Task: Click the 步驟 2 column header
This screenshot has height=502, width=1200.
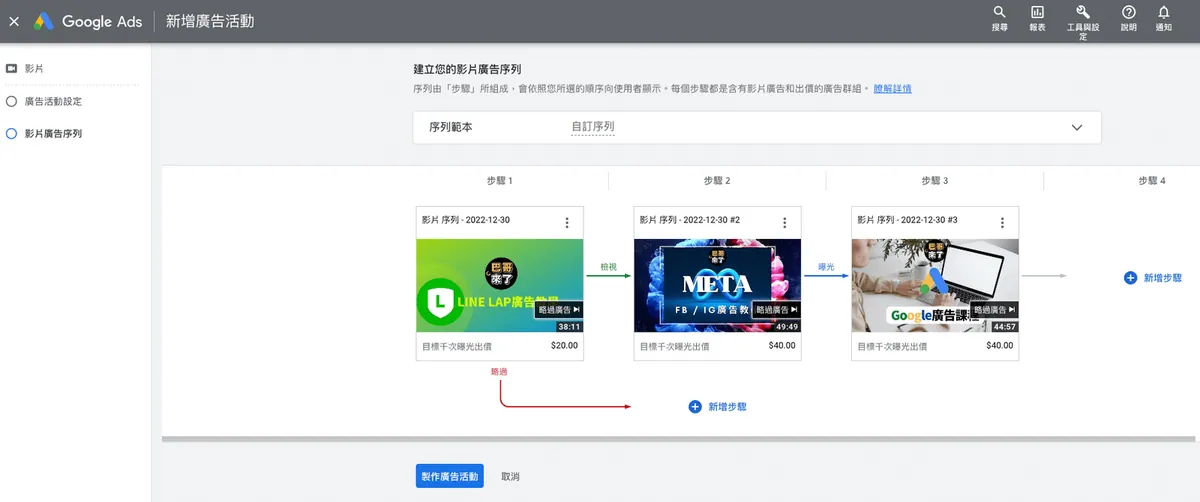Action: [717, 181]
